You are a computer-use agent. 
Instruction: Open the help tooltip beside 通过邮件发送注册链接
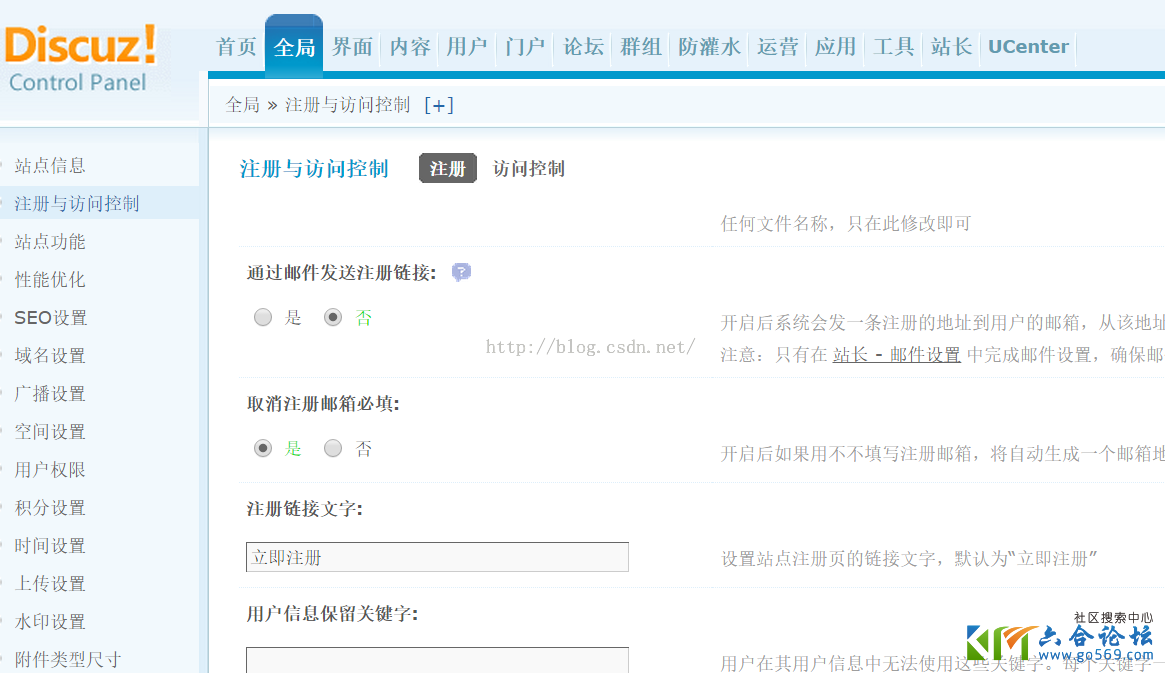tap(461, 271)
